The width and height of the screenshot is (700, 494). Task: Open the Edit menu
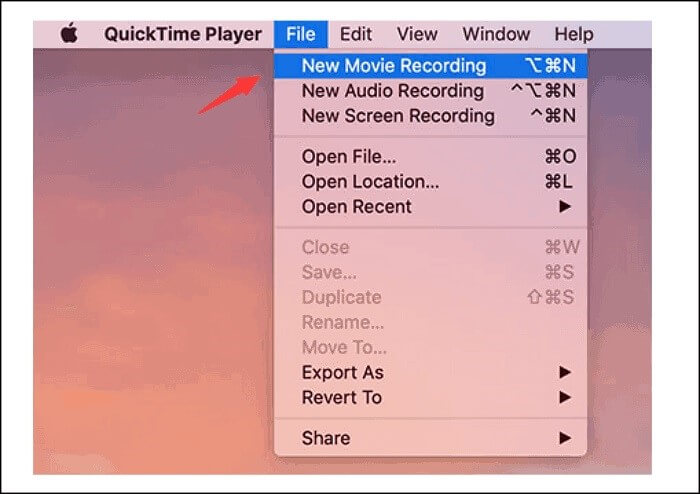(355, 34)
